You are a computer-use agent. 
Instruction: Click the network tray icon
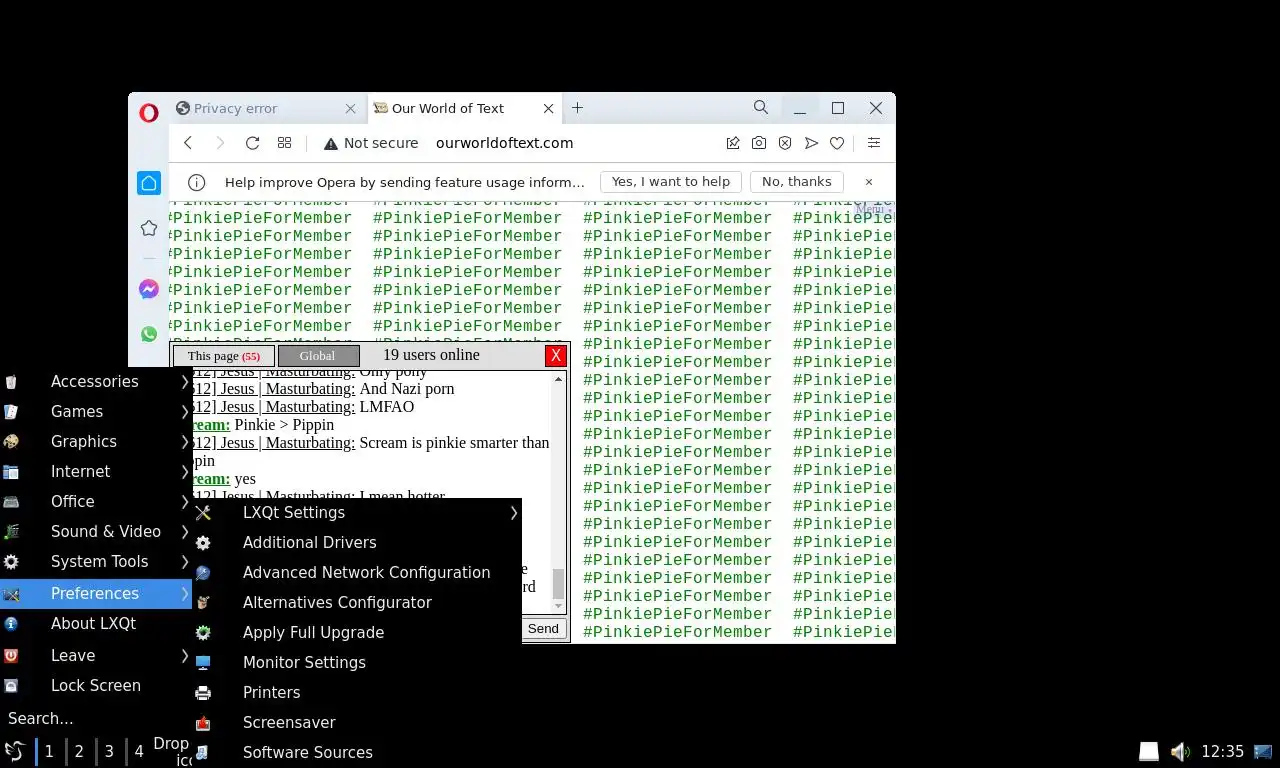click(x=1262, y=751)
